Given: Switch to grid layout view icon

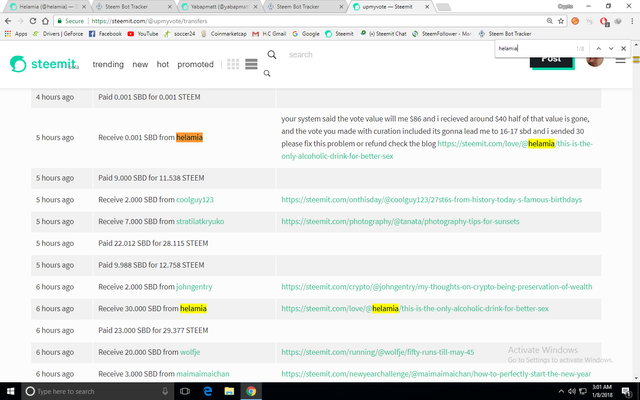Looking at the screenshot, I should coord(233,64).
